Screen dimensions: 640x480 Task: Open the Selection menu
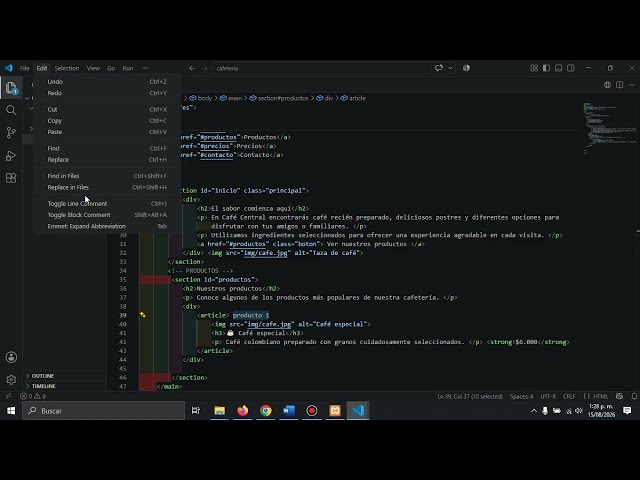pyautogui.click(x=67, y=68)
